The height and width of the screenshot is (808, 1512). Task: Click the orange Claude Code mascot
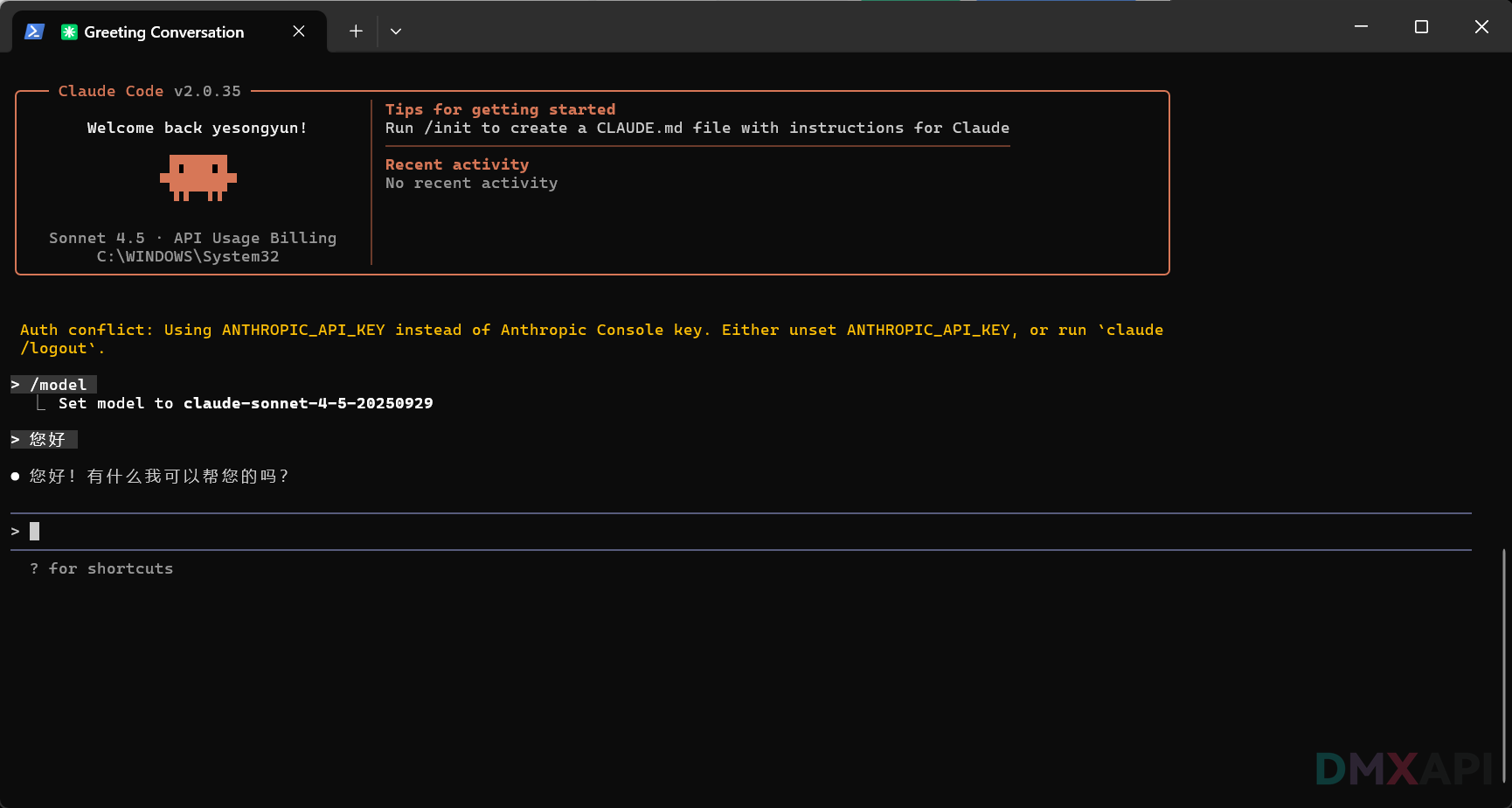[198, 178]
